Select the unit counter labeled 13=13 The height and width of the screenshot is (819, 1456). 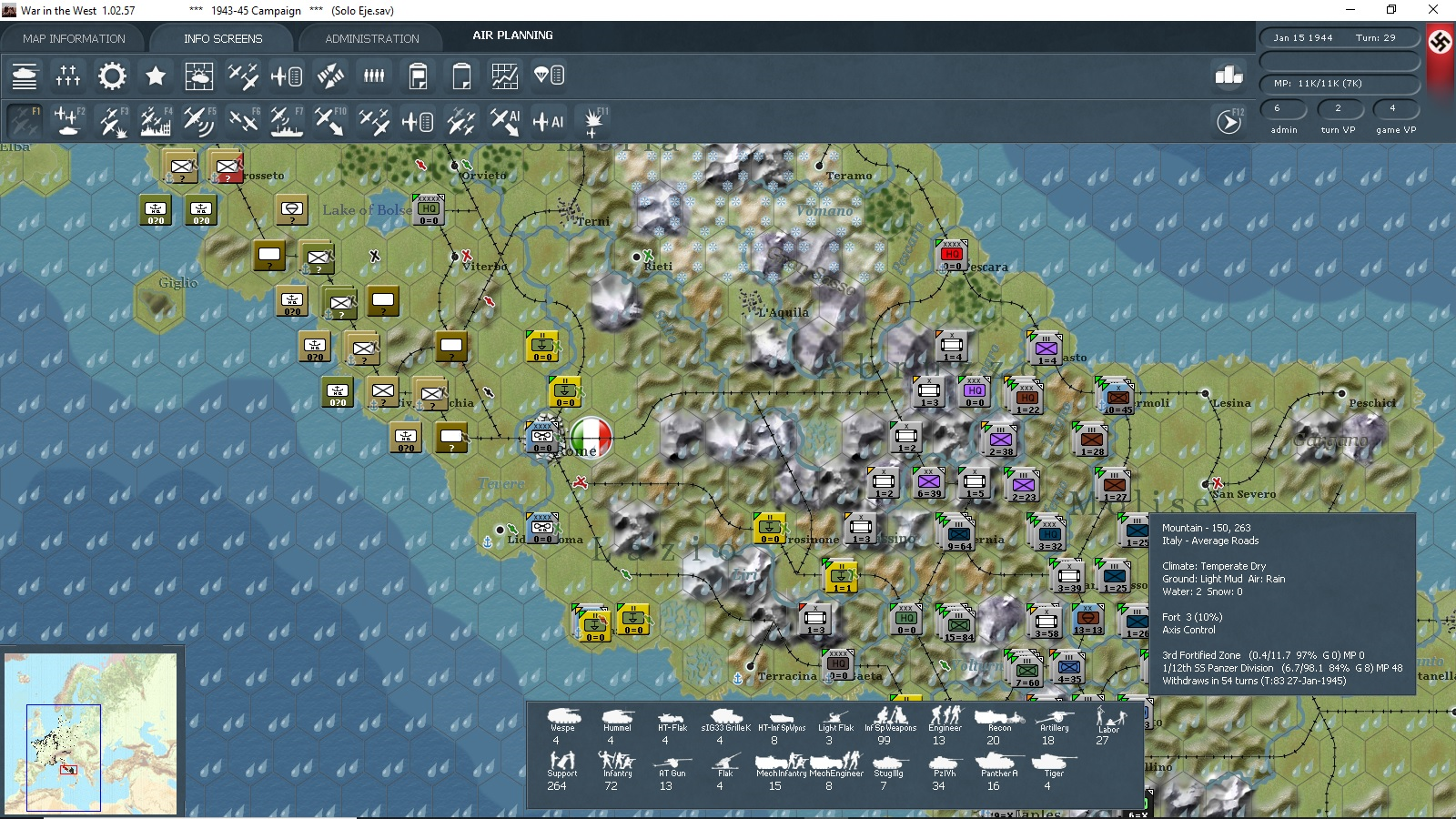(1087, 620)
